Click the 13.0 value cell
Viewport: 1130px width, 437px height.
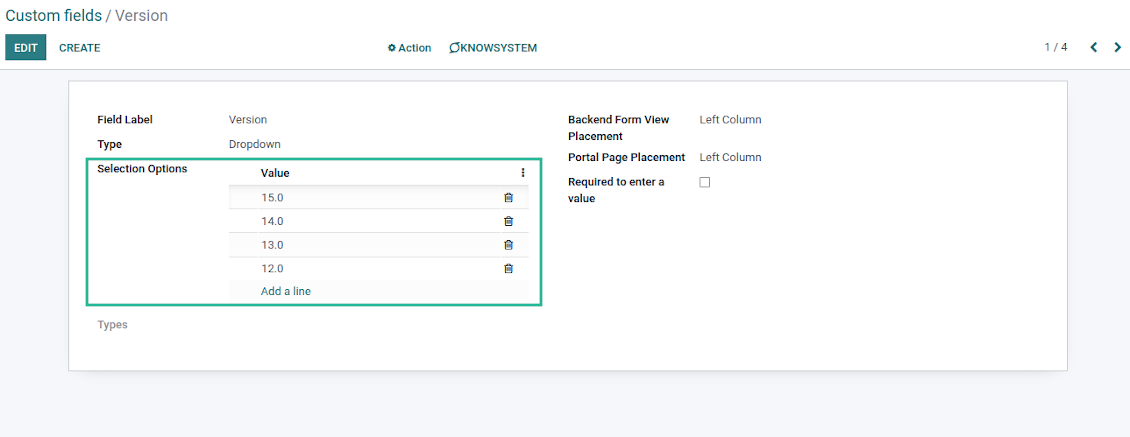(x=272, y=245)
